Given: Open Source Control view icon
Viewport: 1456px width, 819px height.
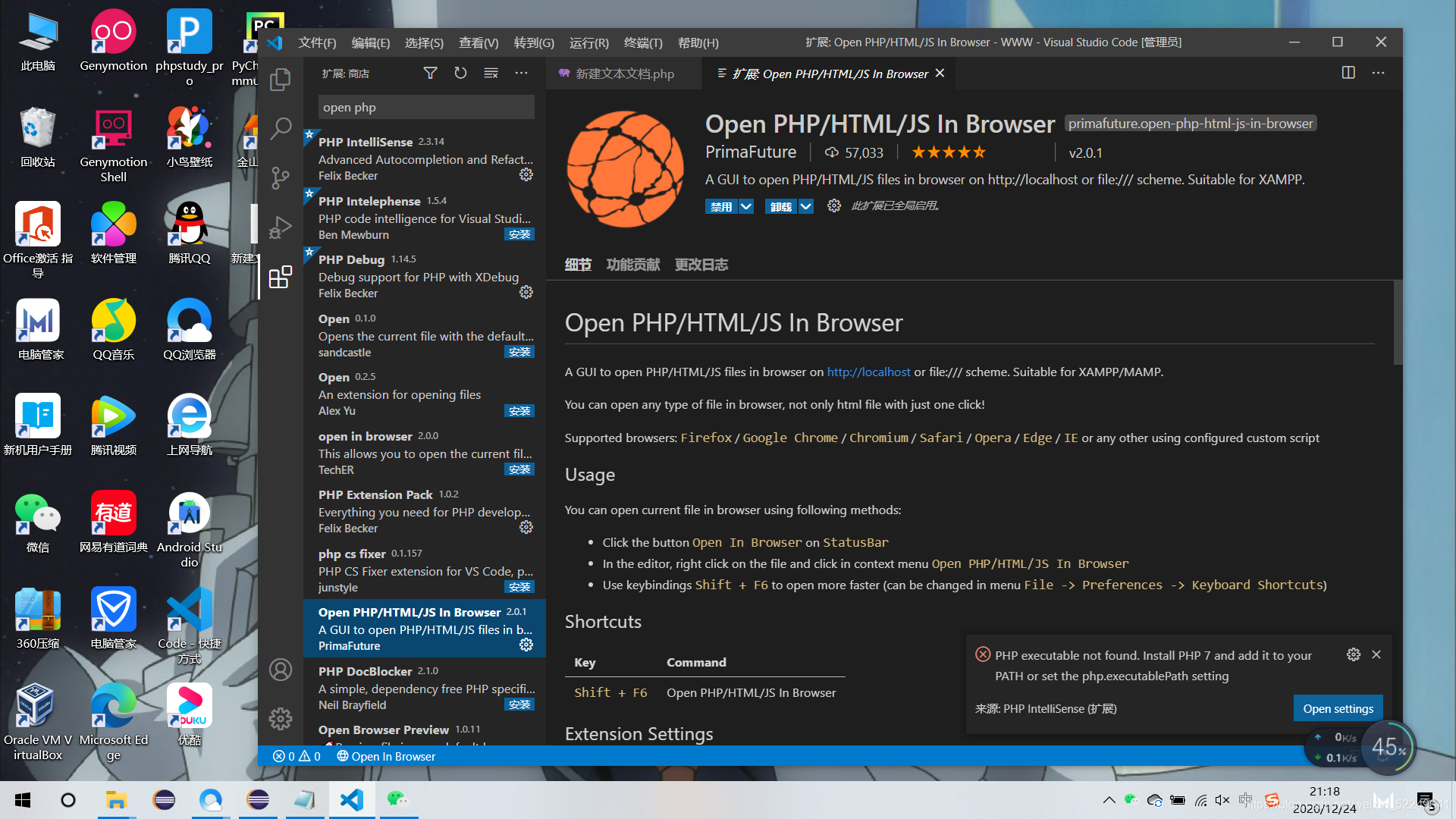Looking at the screenshot, I should pos(281,177).
